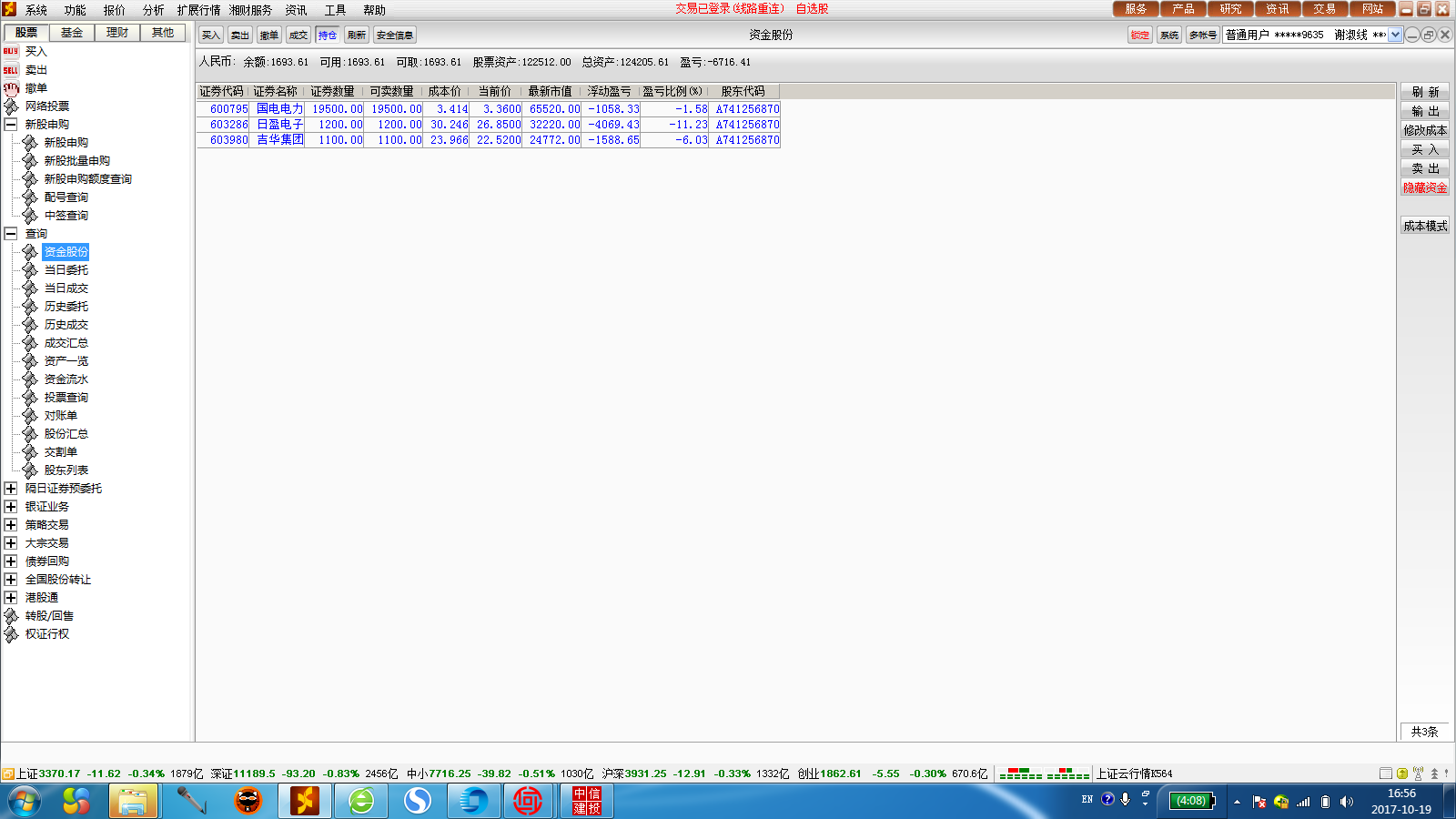Click the 撤单 cancel-order icon in sidebar
Viewport: 1456px width, 819px height.
coord(11,88)
